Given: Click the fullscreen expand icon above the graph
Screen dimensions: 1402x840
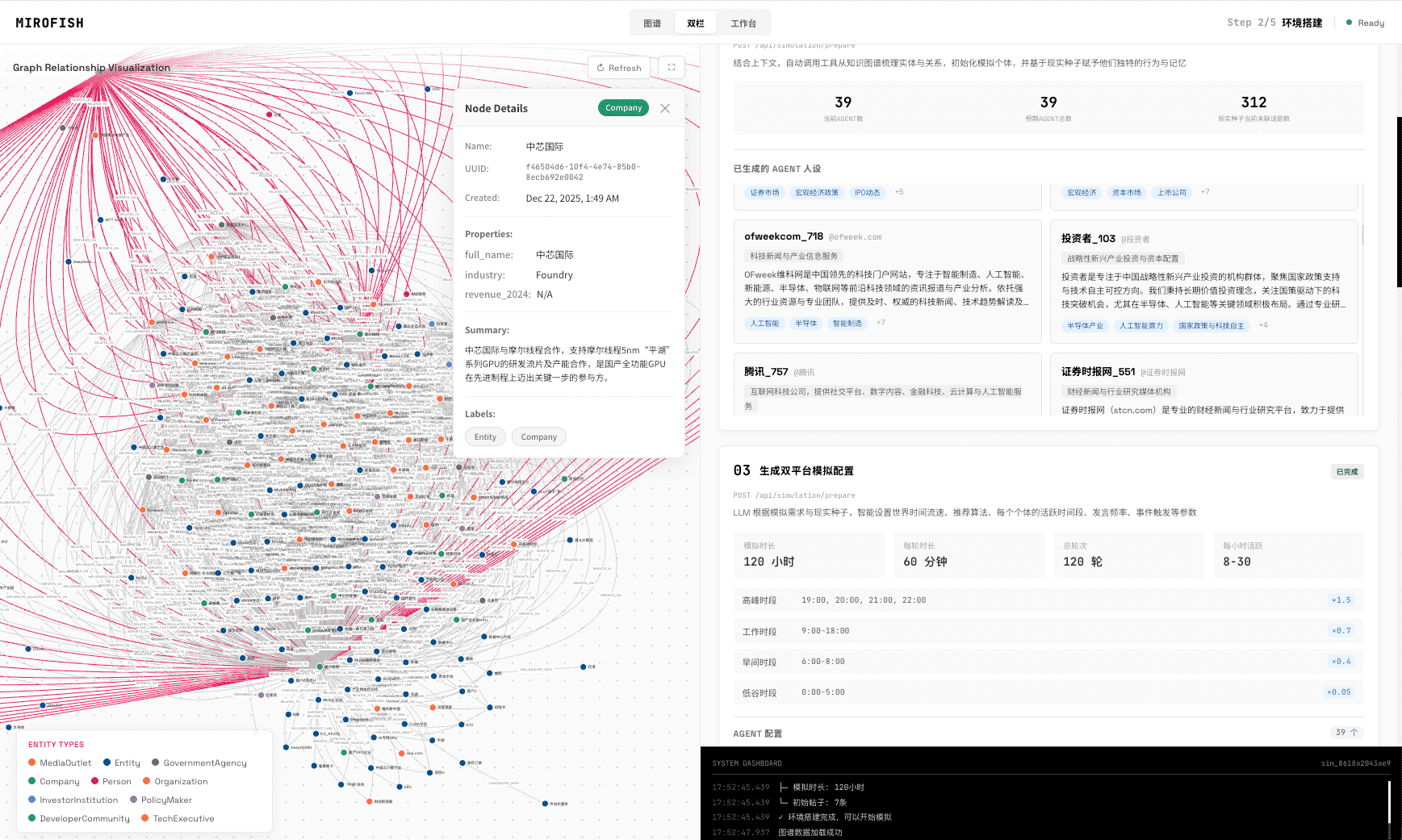Looking at the screenshot, I should [x=671, y=67].
